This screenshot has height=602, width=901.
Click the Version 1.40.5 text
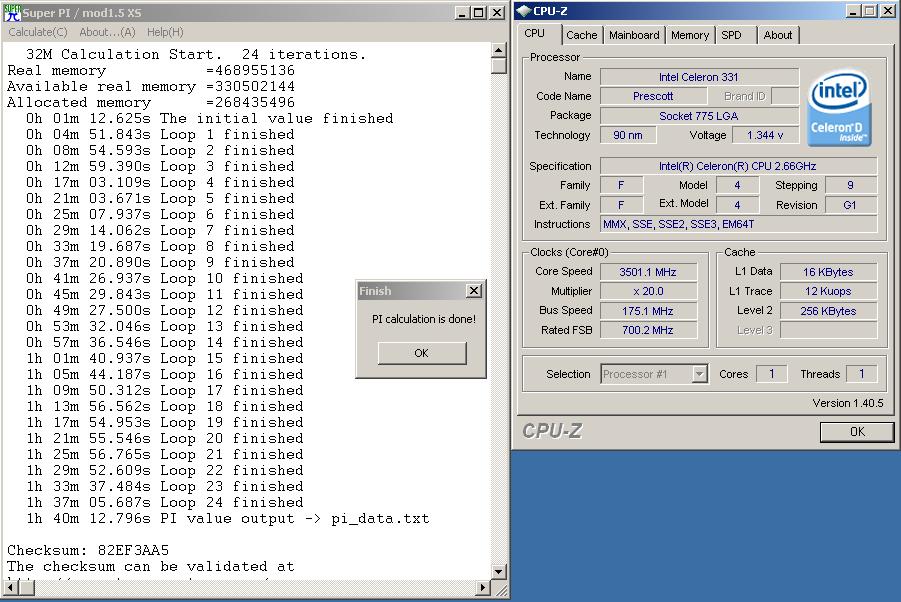(x=848, y=403)
